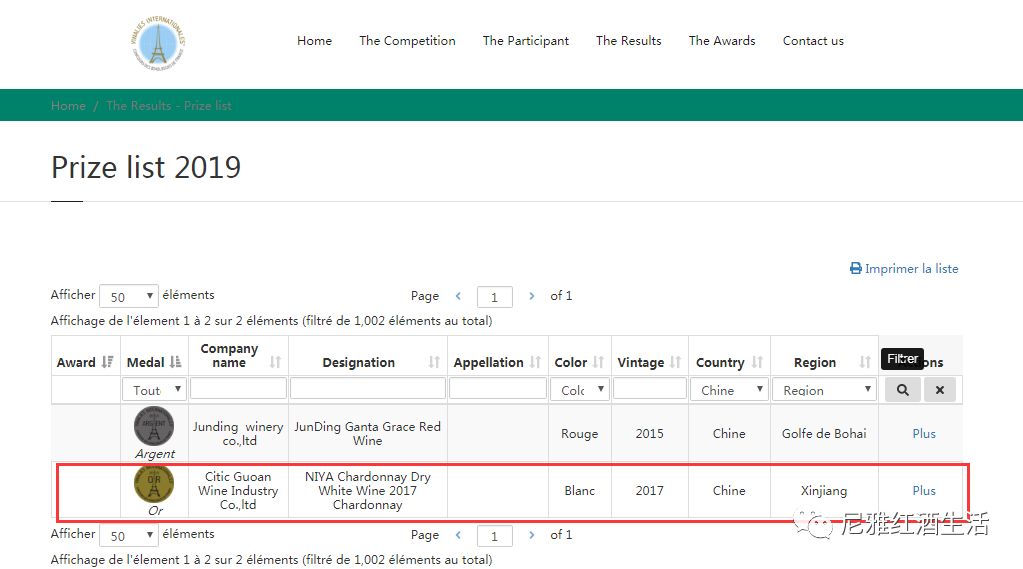Click the Company name filter text field
Viewport: 1023px width, 569px height.
[238, 389]
